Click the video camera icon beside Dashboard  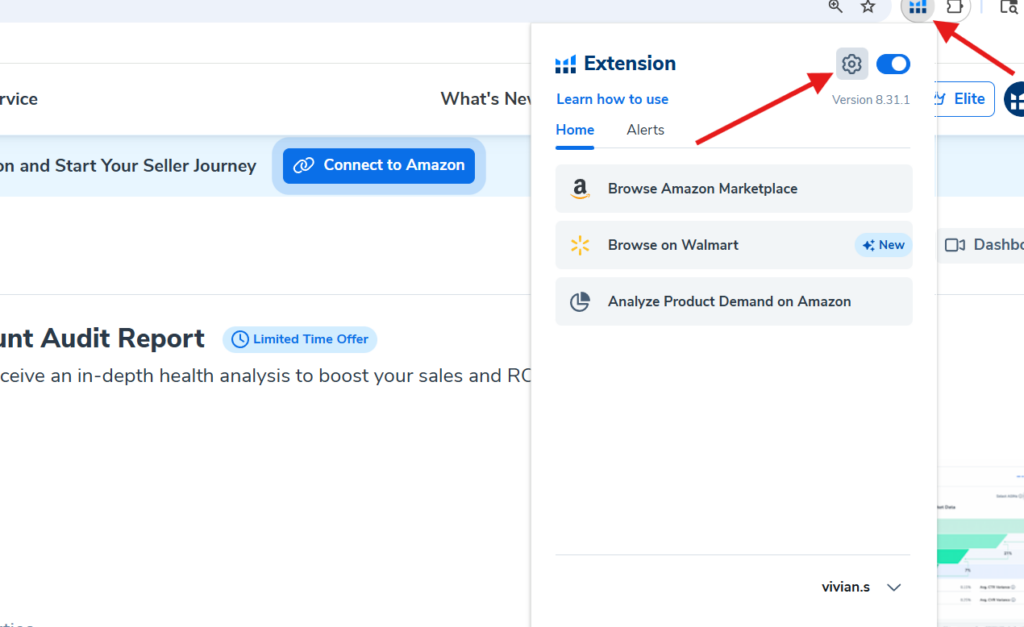[955, 245]
